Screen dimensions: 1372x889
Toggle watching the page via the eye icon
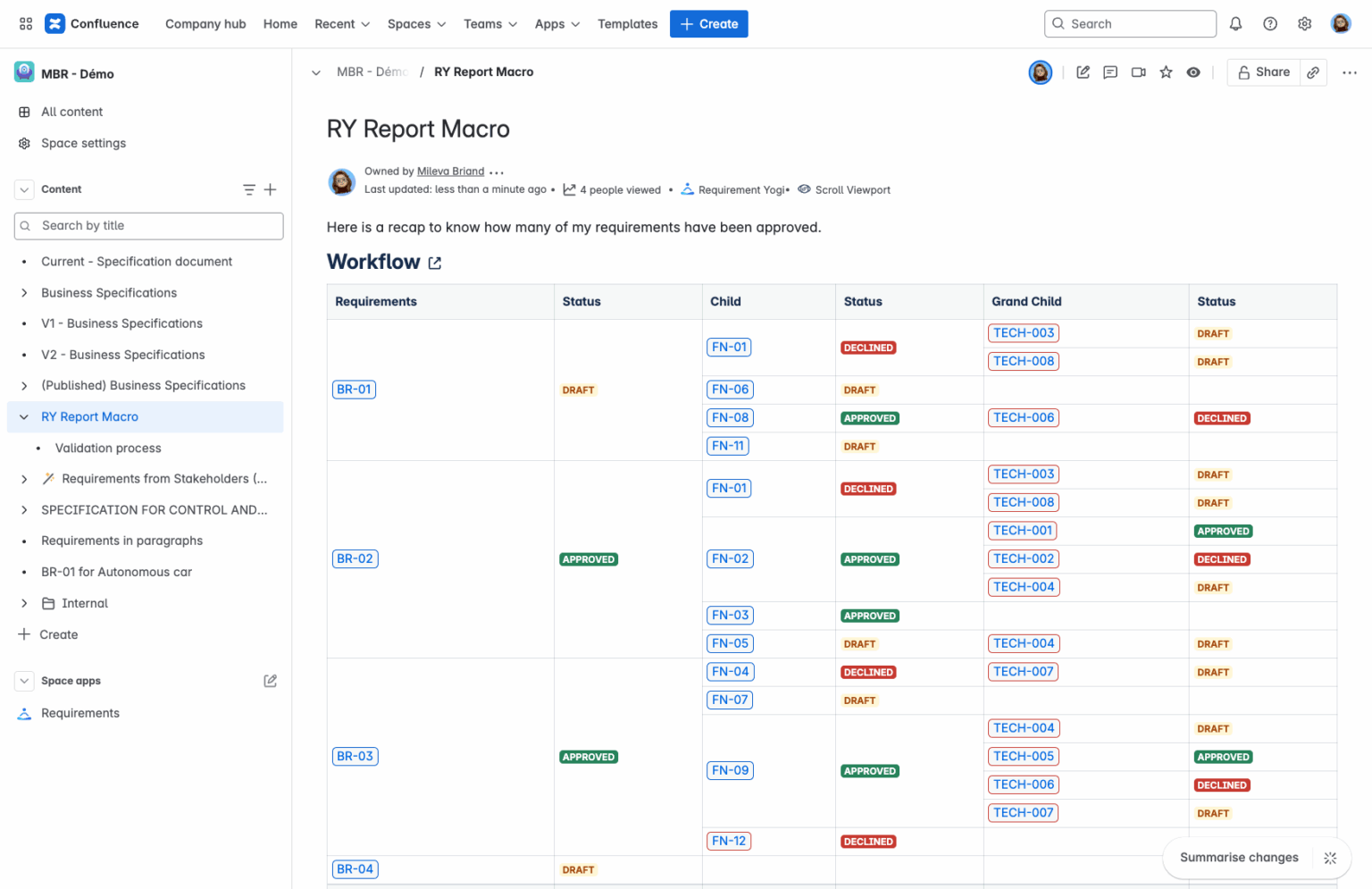(x=1193, y=72)
